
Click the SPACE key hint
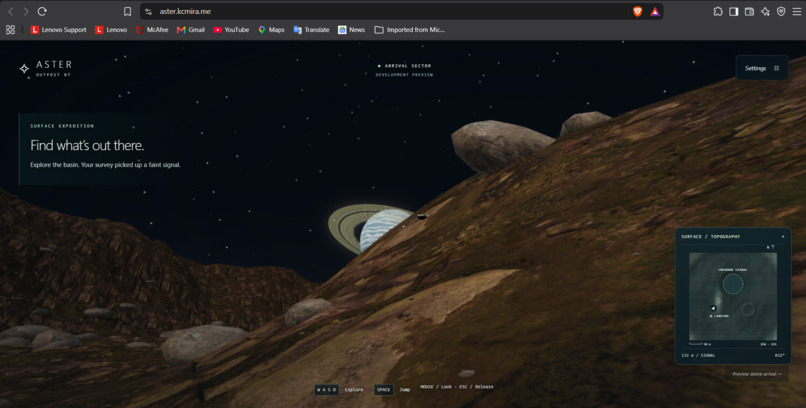coord(383,390)
